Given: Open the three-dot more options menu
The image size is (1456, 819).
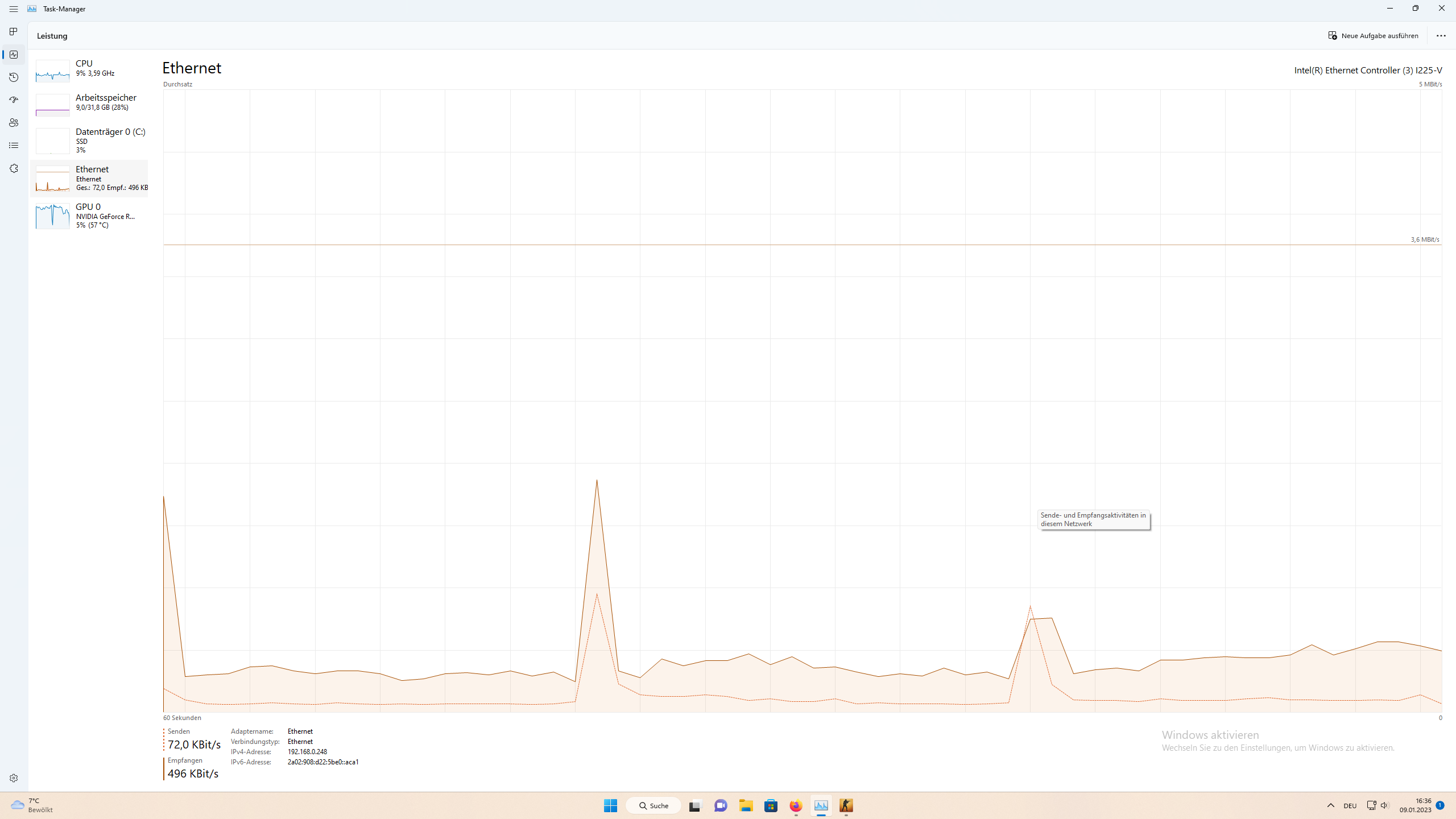Looking at the screenshot, I should (x=1441, y=36).
